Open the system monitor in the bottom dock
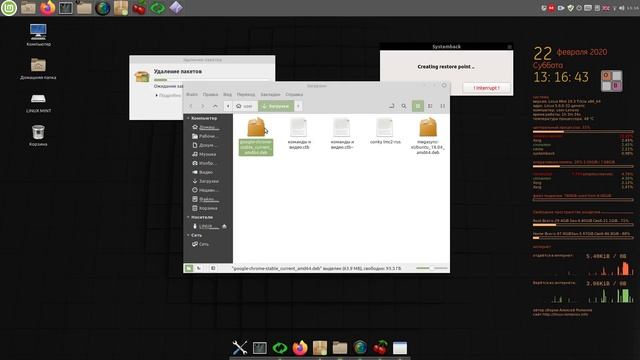The width and height of the screenshot is (640, 360). point(260,348)
